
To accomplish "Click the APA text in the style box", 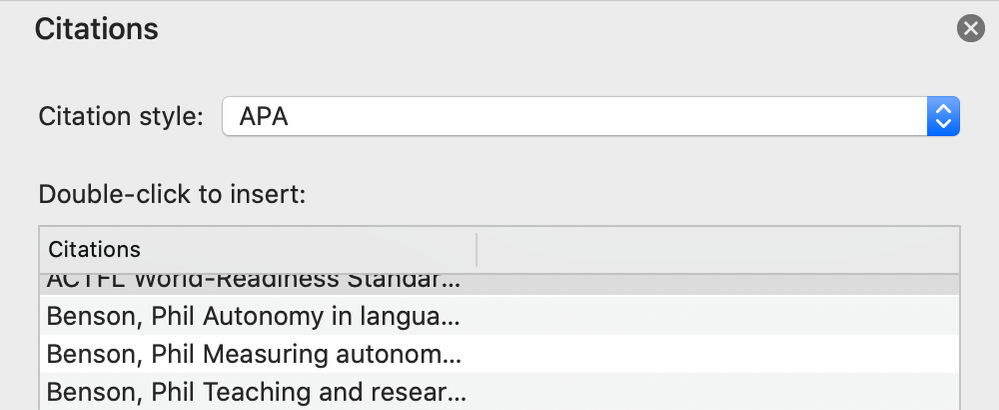I will tap(264, 117).
